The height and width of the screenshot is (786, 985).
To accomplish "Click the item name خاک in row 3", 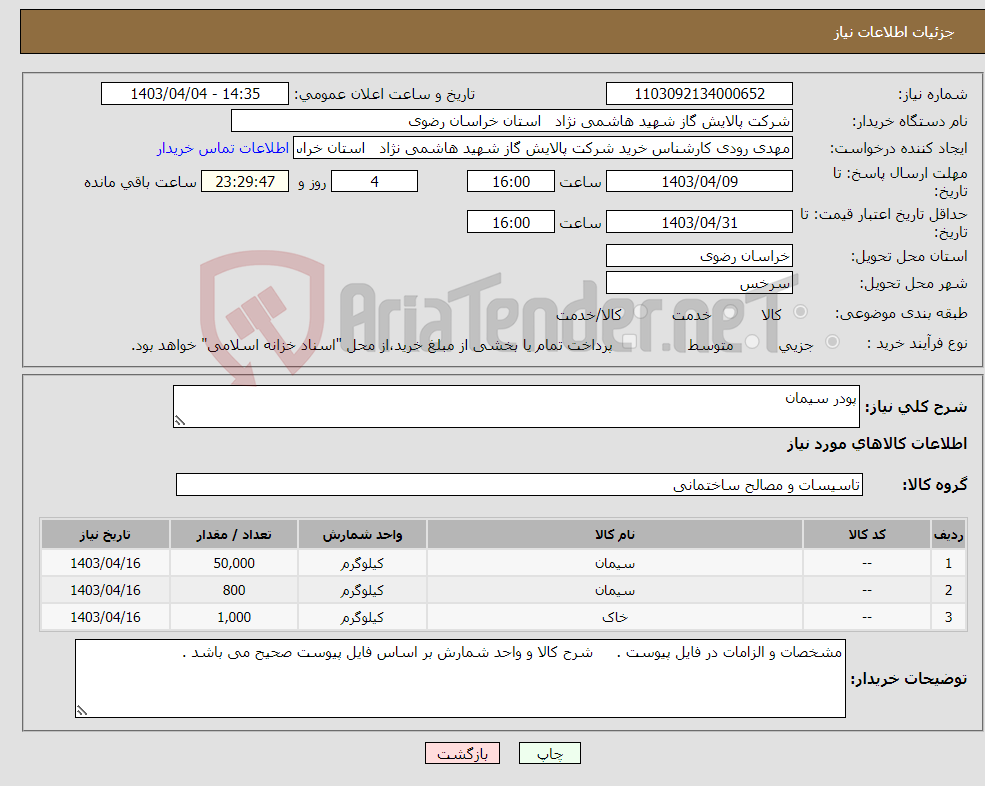I will pyautogui.click(x=615, y=617).
